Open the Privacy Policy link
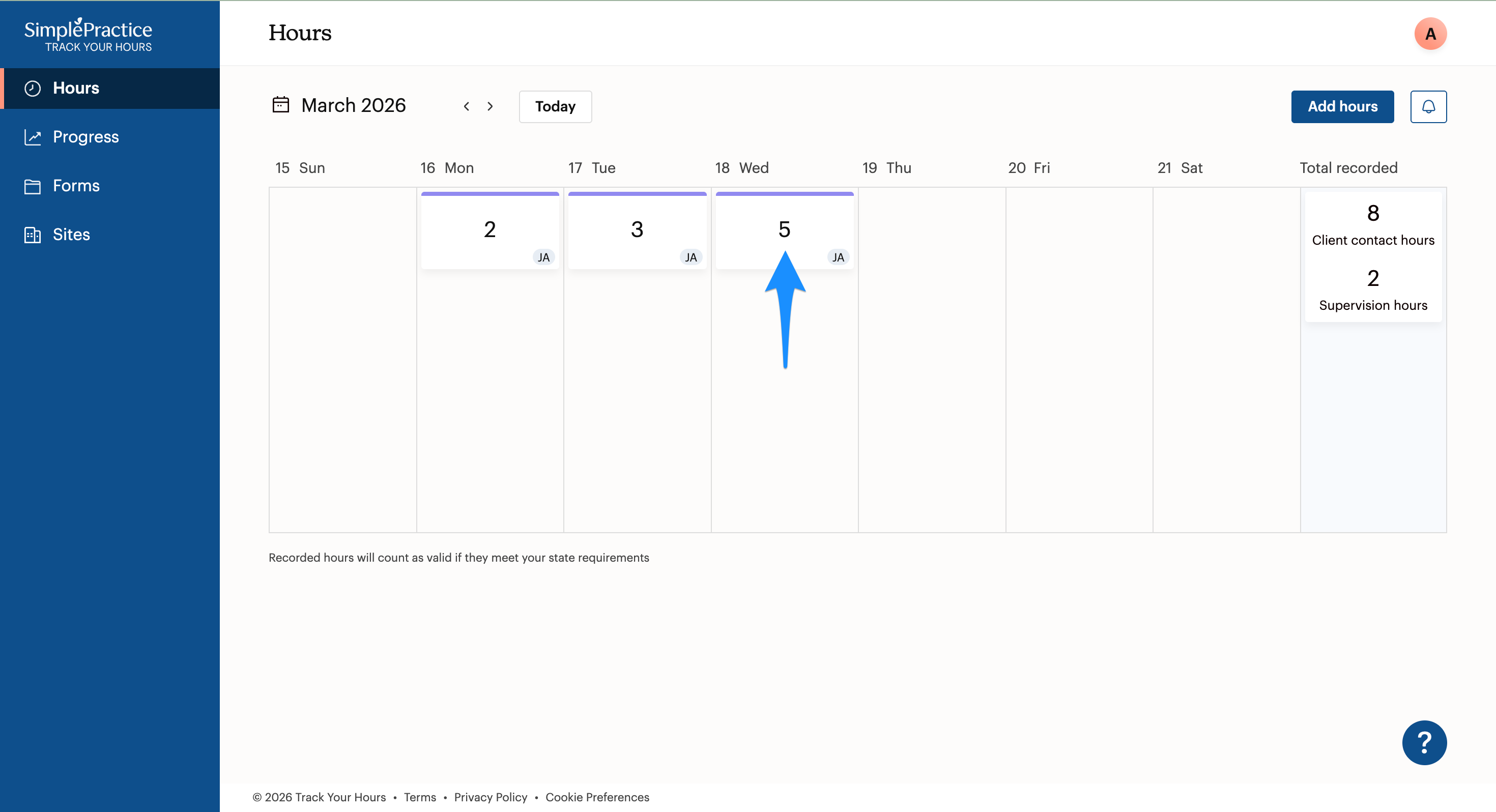This screenshot has width=1496, height=812. pos(491,797)
